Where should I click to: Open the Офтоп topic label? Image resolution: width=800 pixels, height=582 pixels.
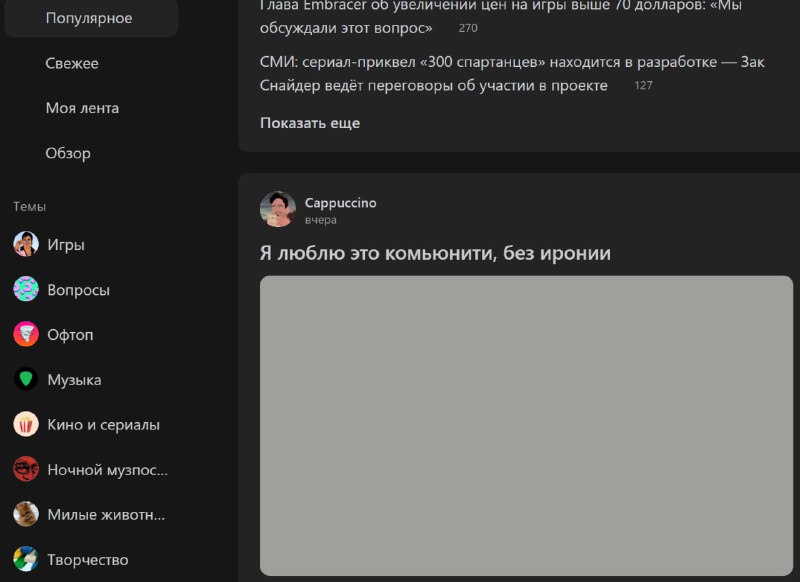(x=70, y=335)
